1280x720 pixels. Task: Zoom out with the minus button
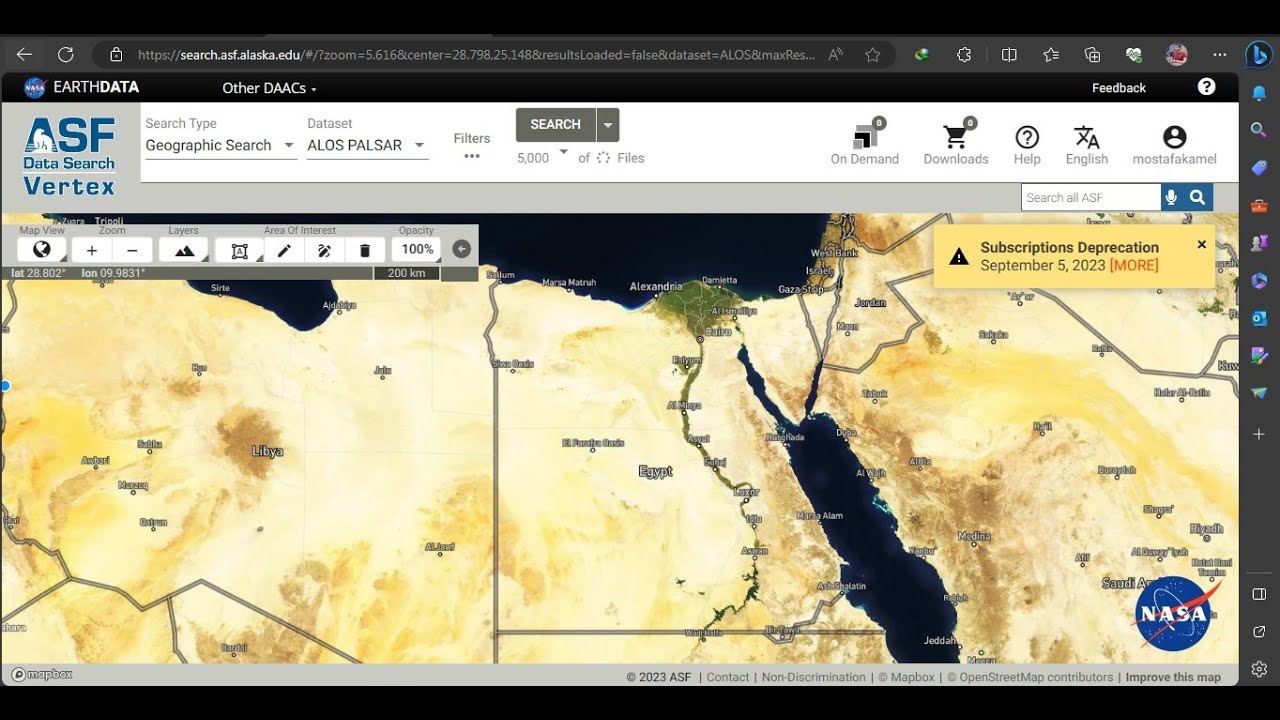click(x=132, y=250)
